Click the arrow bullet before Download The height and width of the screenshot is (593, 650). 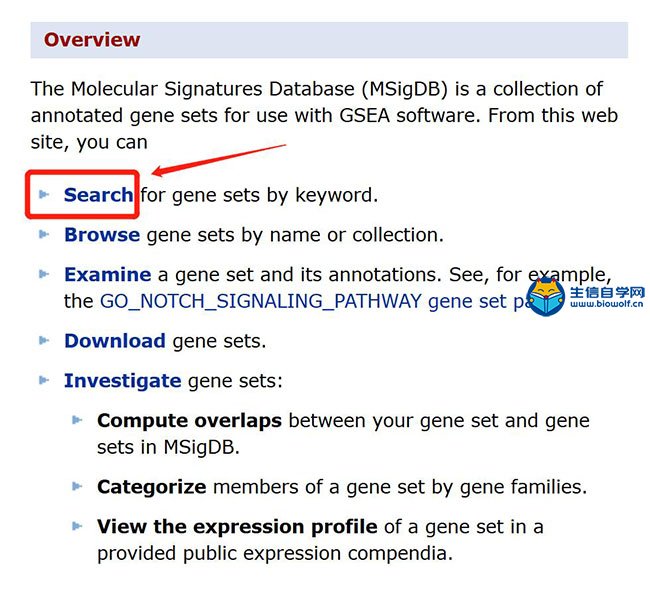pos(44,340)
